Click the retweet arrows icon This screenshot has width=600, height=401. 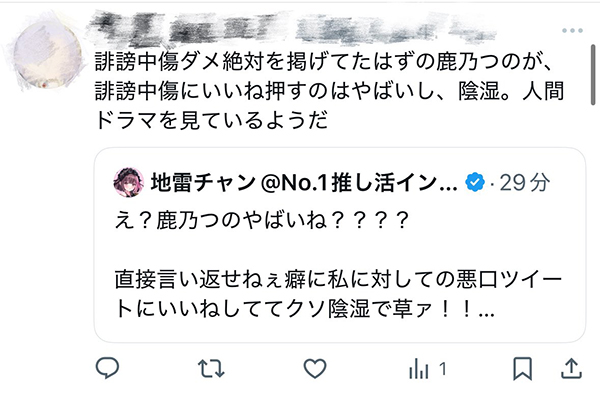(211, 369)
